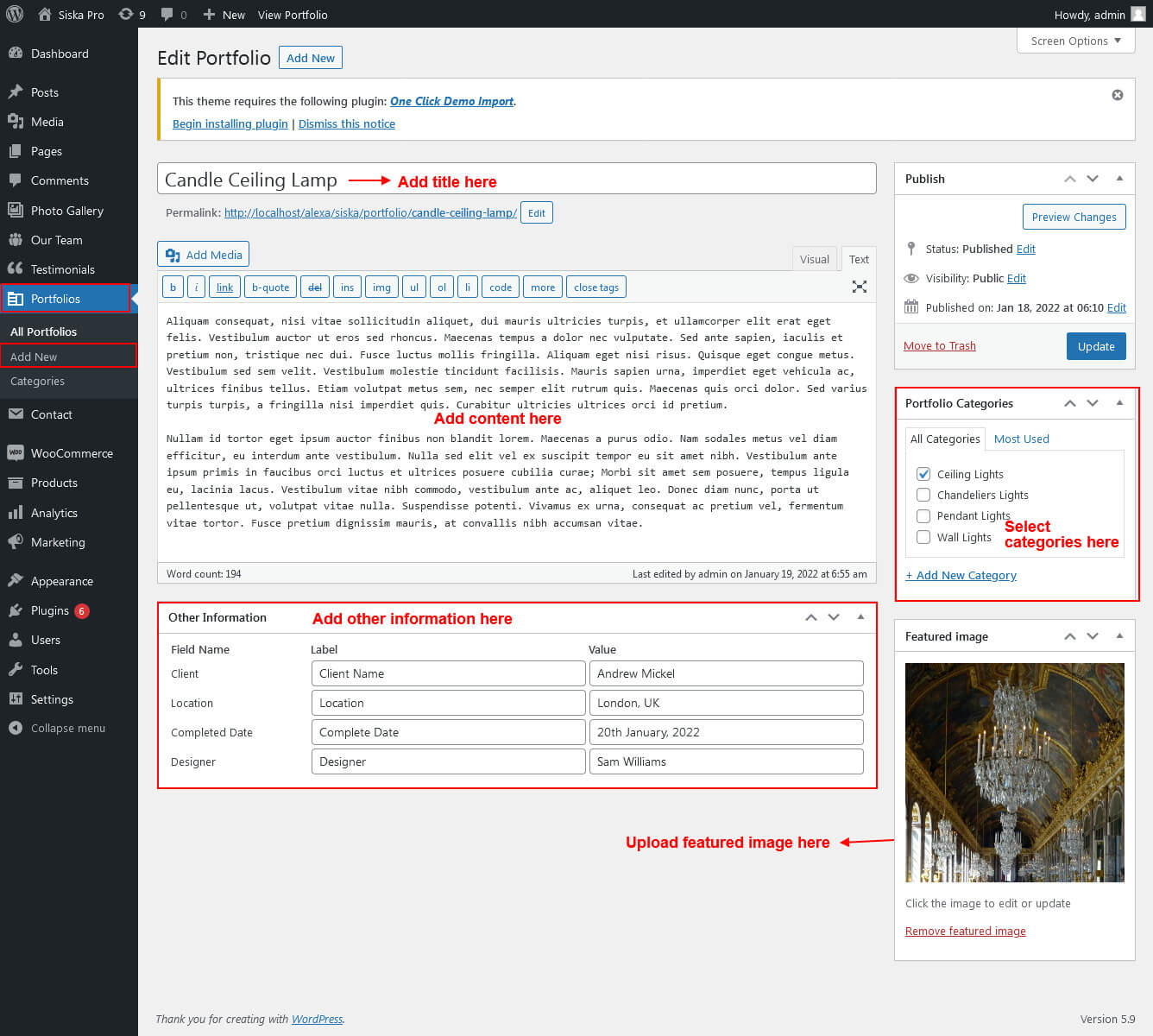Uncheck the Ceiling Lights category
The height and width of the screenshot is (1036, 1153).
tap(923, 474)
